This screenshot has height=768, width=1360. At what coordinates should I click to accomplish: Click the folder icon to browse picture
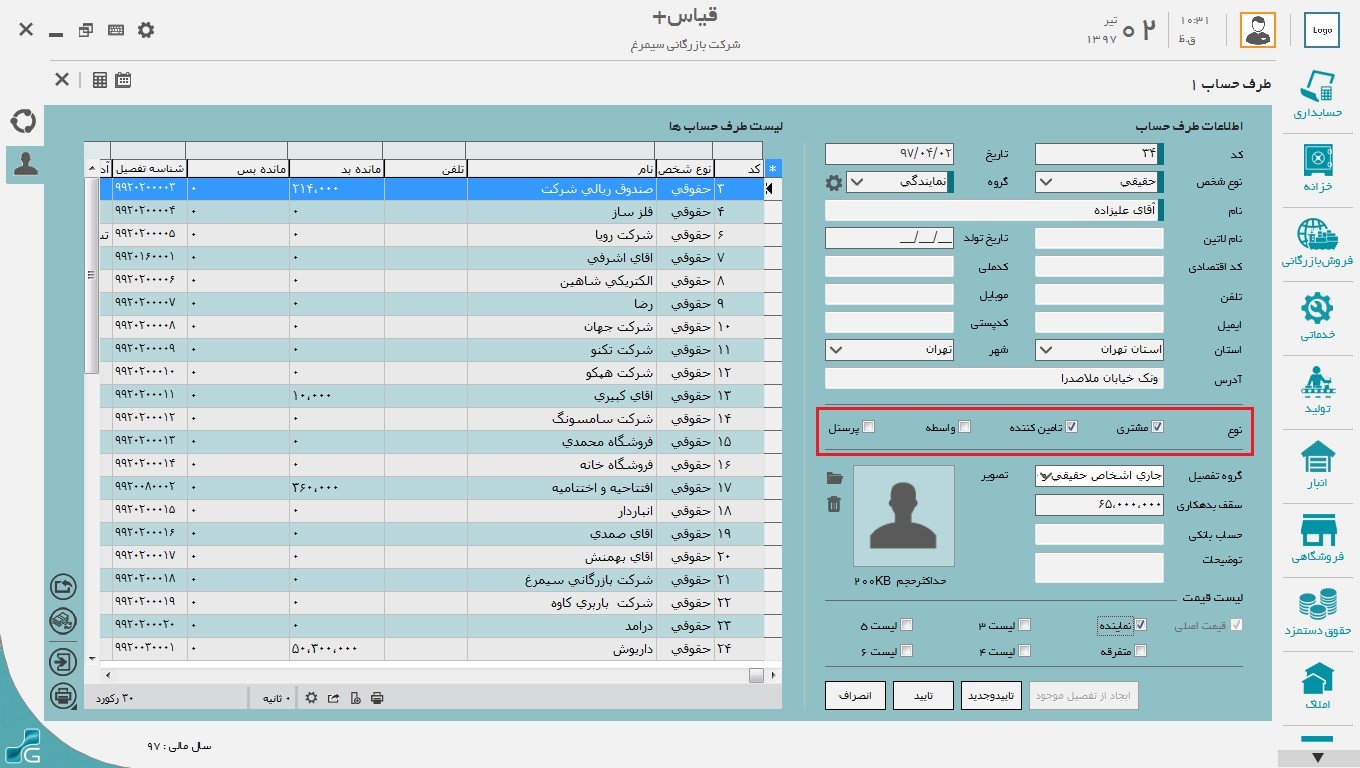834,478
